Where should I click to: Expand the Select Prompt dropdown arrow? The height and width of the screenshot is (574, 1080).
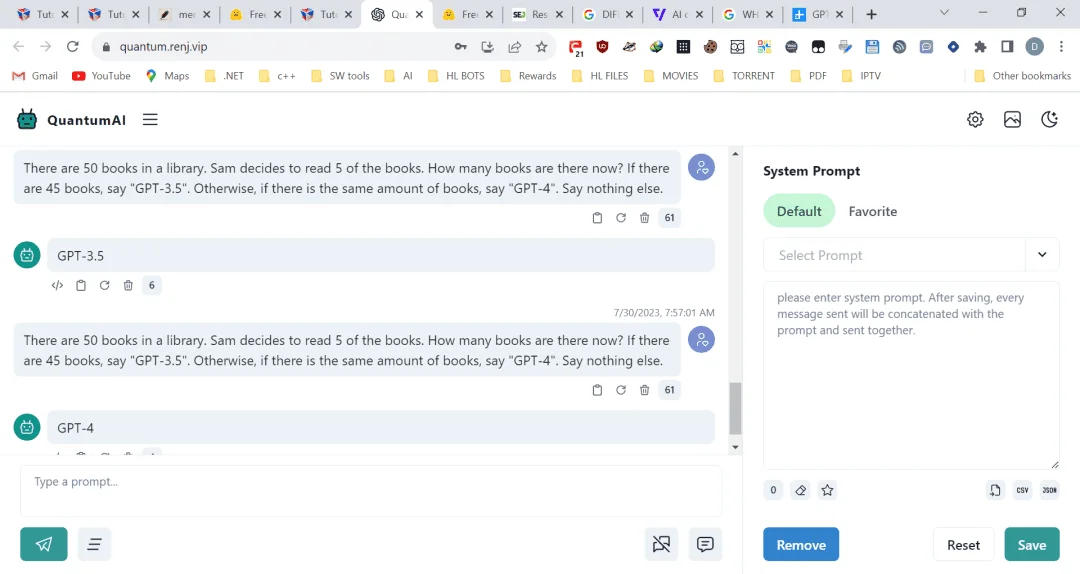[1042, 255]
